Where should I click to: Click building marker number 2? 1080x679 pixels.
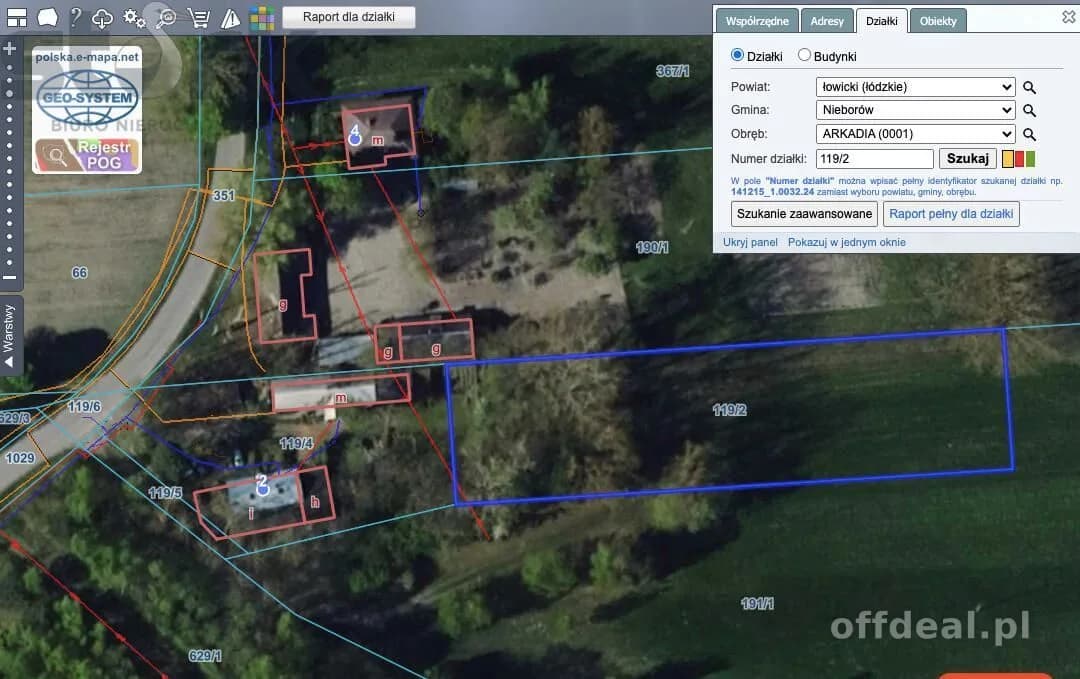coord(262,485)
